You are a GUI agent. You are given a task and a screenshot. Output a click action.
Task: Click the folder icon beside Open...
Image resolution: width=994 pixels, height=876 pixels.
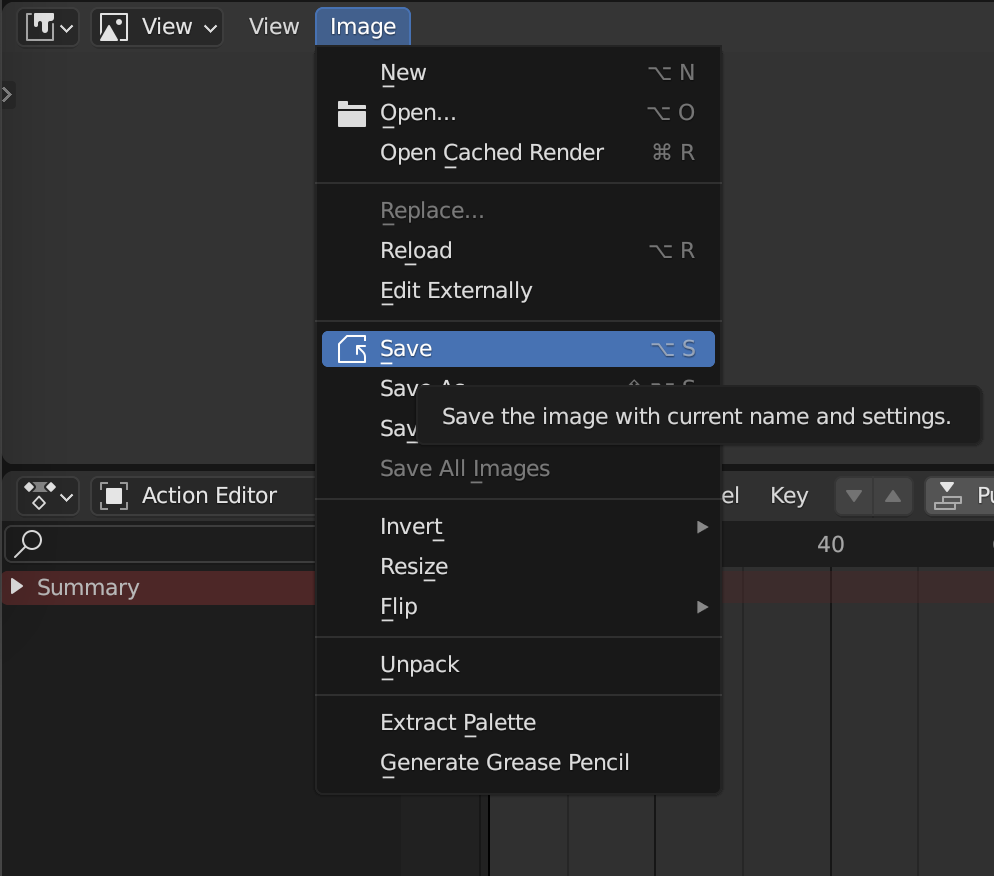pyautogui.click(x=351, y=113)
